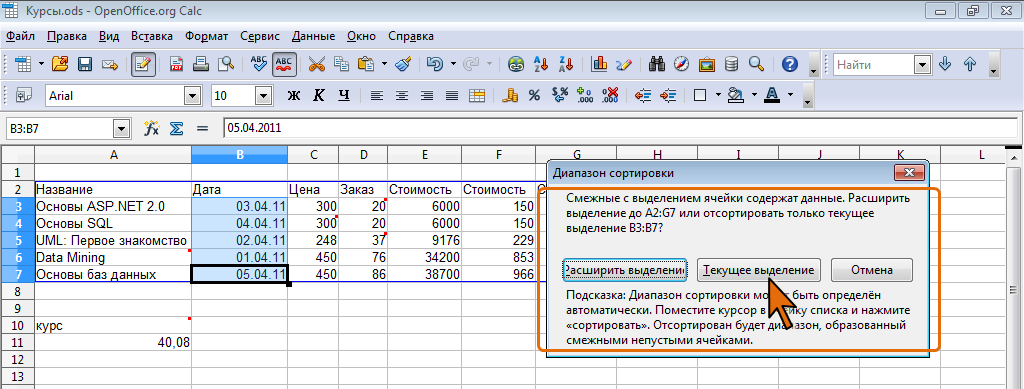Click Merge Cells icon
Viewport: 1024px width, 389px height.
click(477, 95)
